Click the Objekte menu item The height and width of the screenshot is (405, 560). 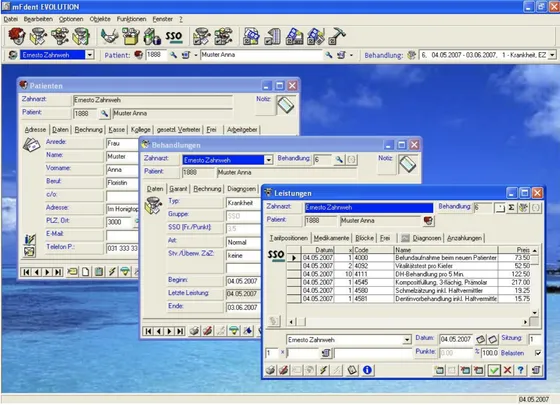point(100,19)
